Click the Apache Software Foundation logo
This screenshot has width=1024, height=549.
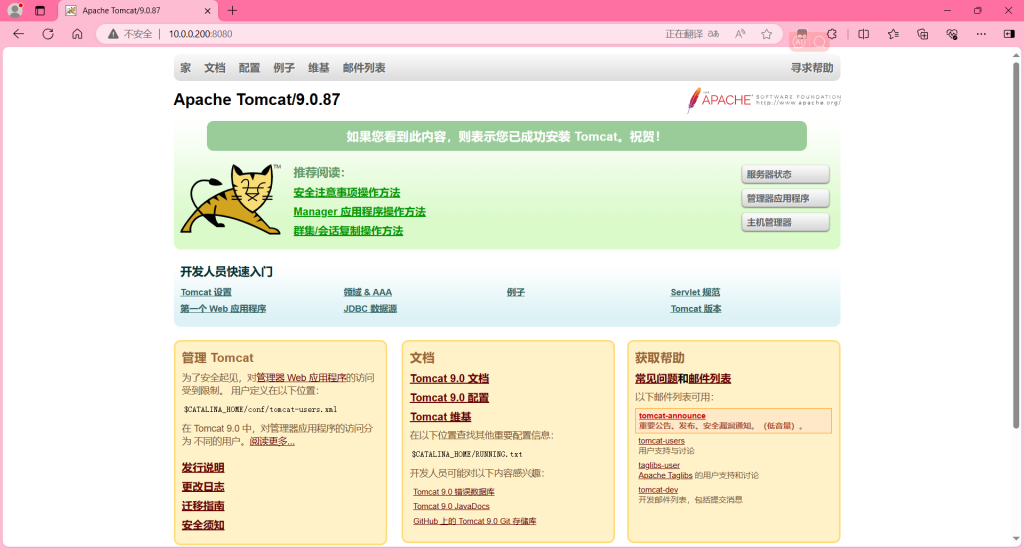pos(763,100)
